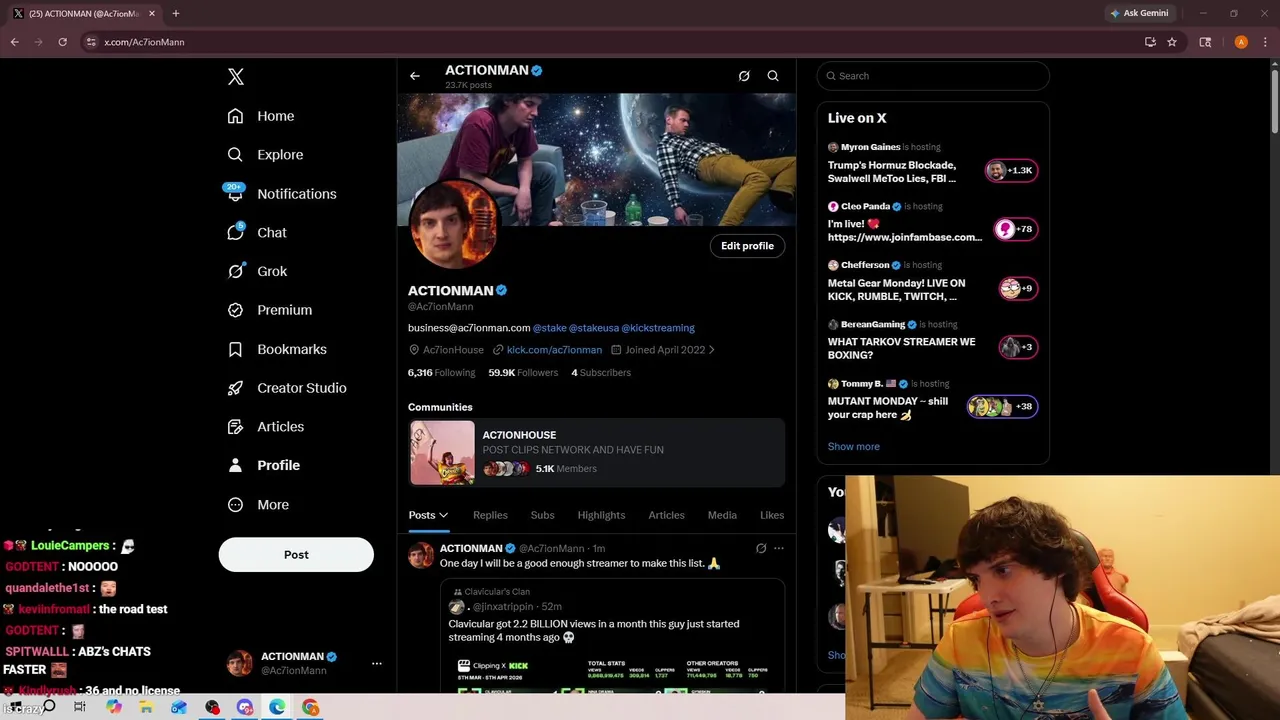Open Task View in taskbar
This screenshot has width=1280, height=720.
(x=80, y=707)
